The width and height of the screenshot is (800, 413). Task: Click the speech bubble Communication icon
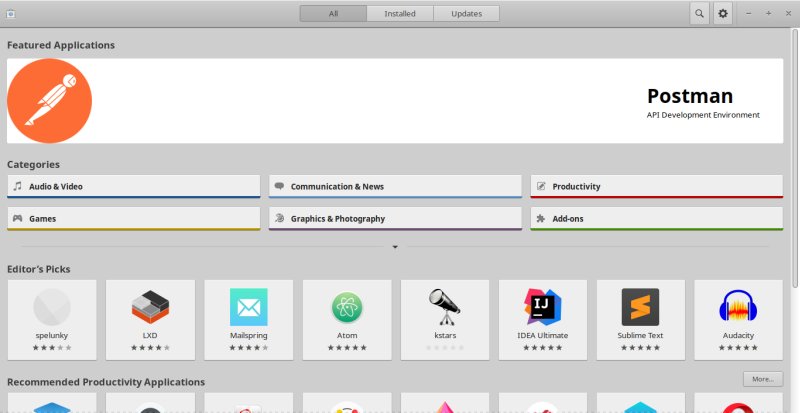tap(279, 186)
